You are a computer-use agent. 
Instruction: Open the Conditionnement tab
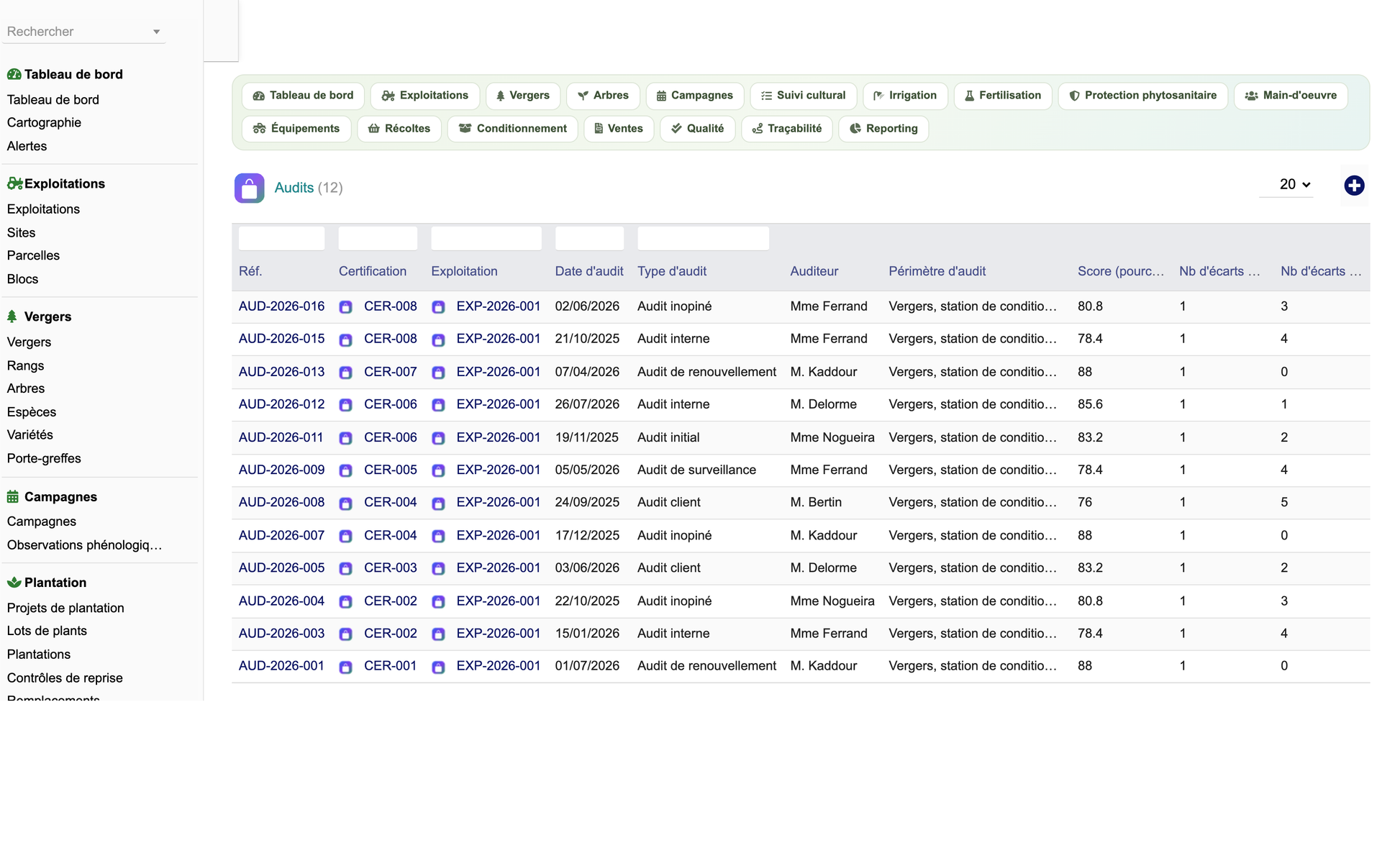[x=513, y=129]
